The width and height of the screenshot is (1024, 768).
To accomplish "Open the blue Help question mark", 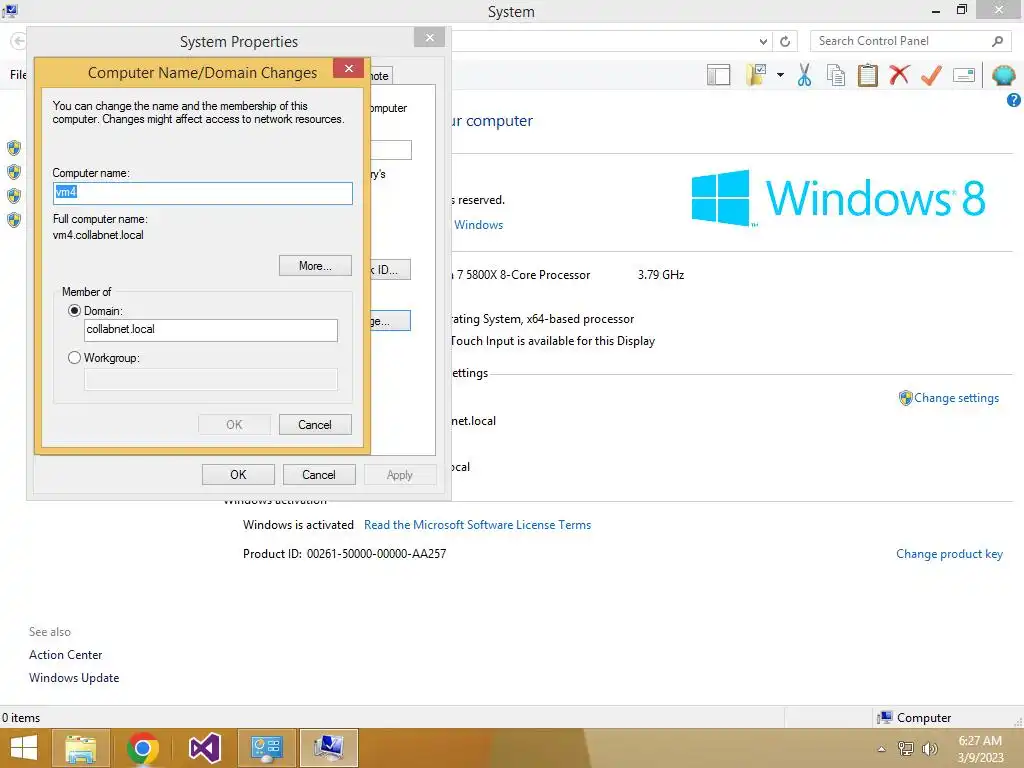I will pos(1014,100).
